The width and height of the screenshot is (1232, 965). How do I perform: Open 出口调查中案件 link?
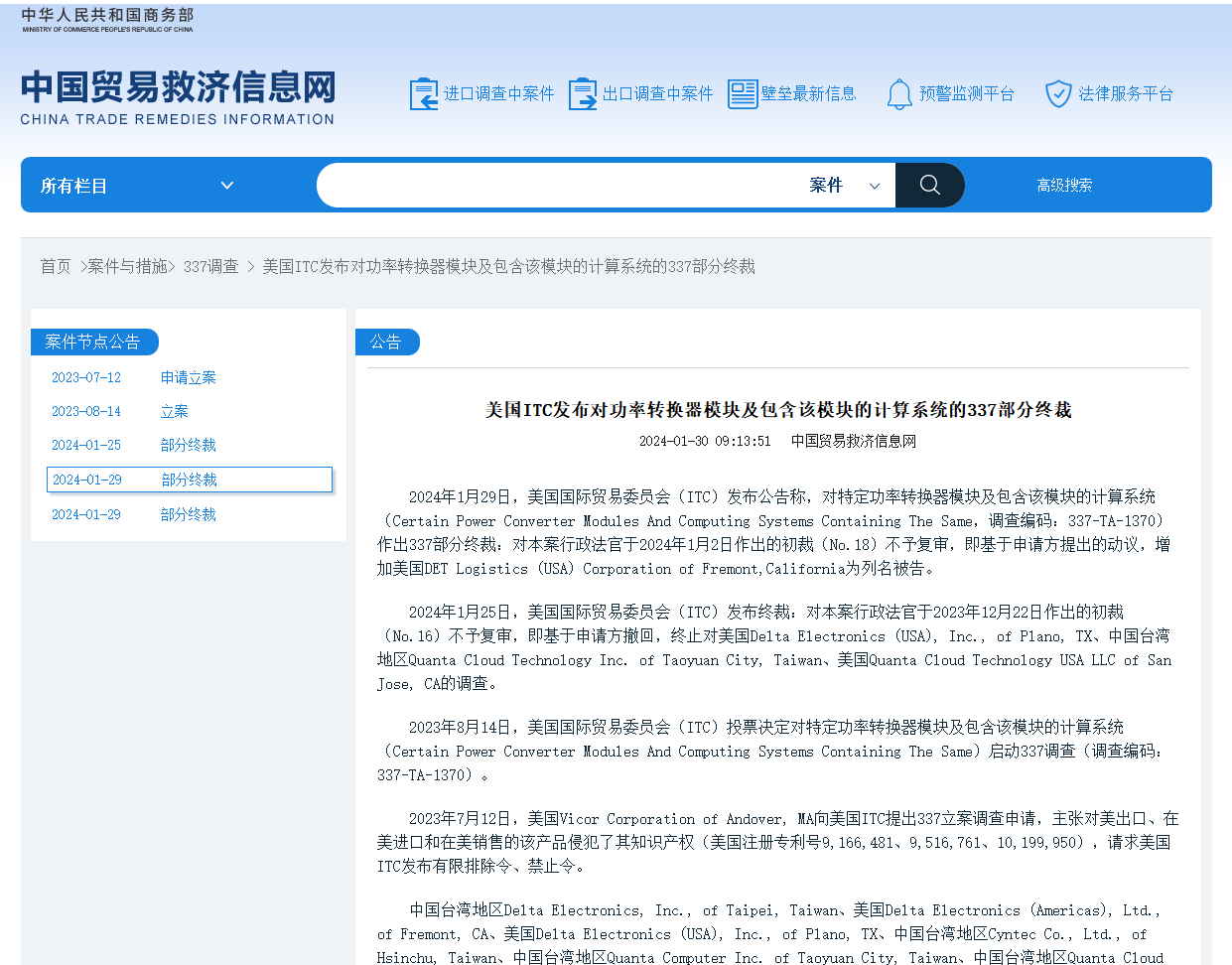pos(657,93)
